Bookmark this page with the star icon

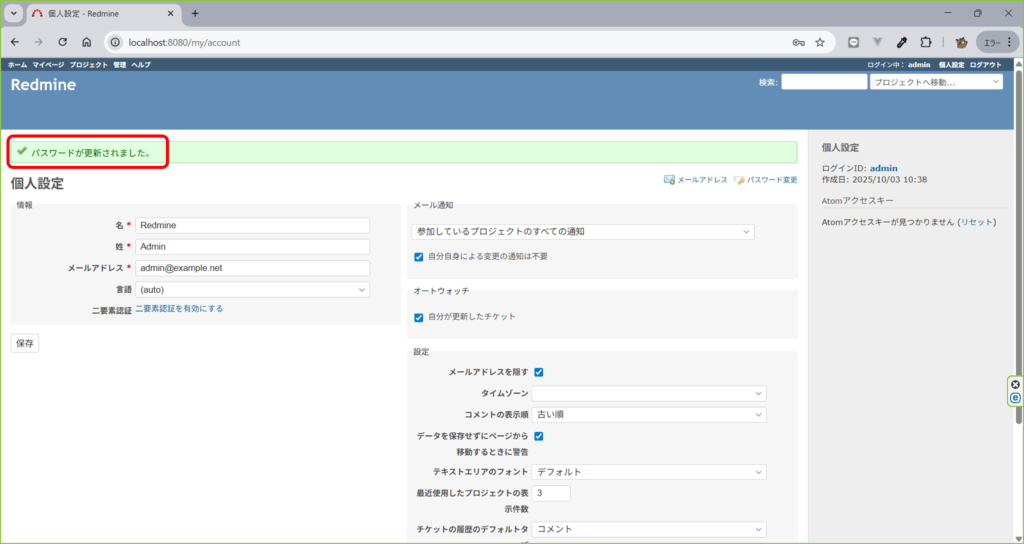coord(820,42)
